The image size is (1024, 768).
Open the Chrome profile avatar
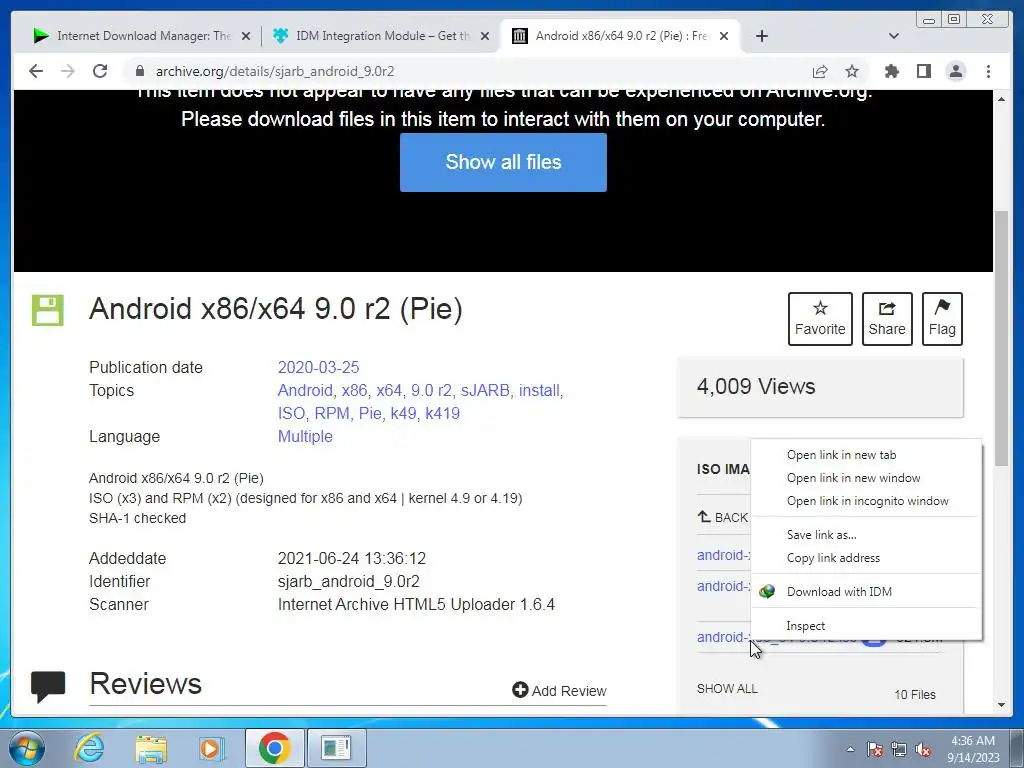(955, 71)
